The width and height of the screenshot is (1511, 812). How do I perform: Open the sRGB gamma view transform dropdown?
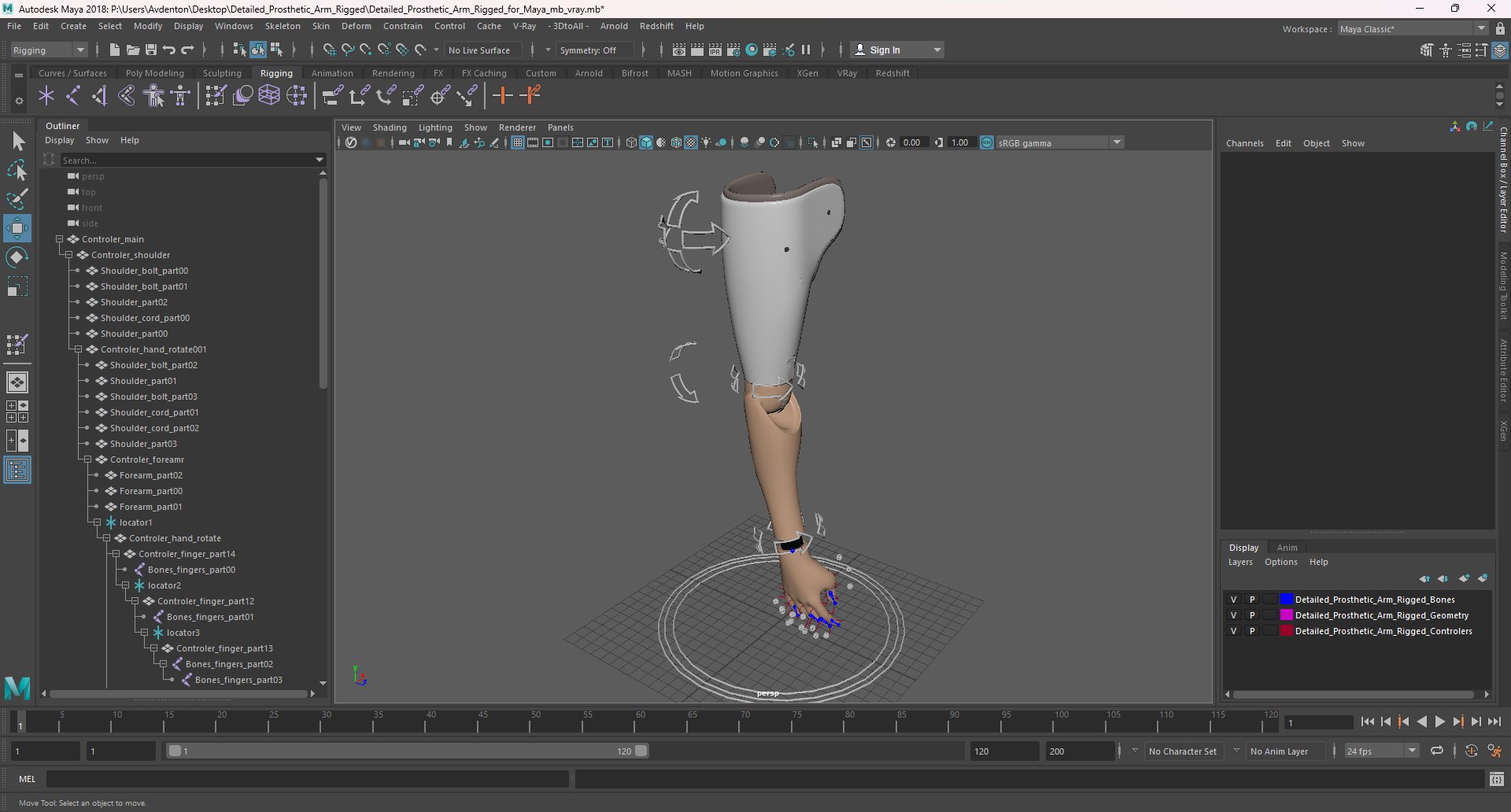[1059, 142]
